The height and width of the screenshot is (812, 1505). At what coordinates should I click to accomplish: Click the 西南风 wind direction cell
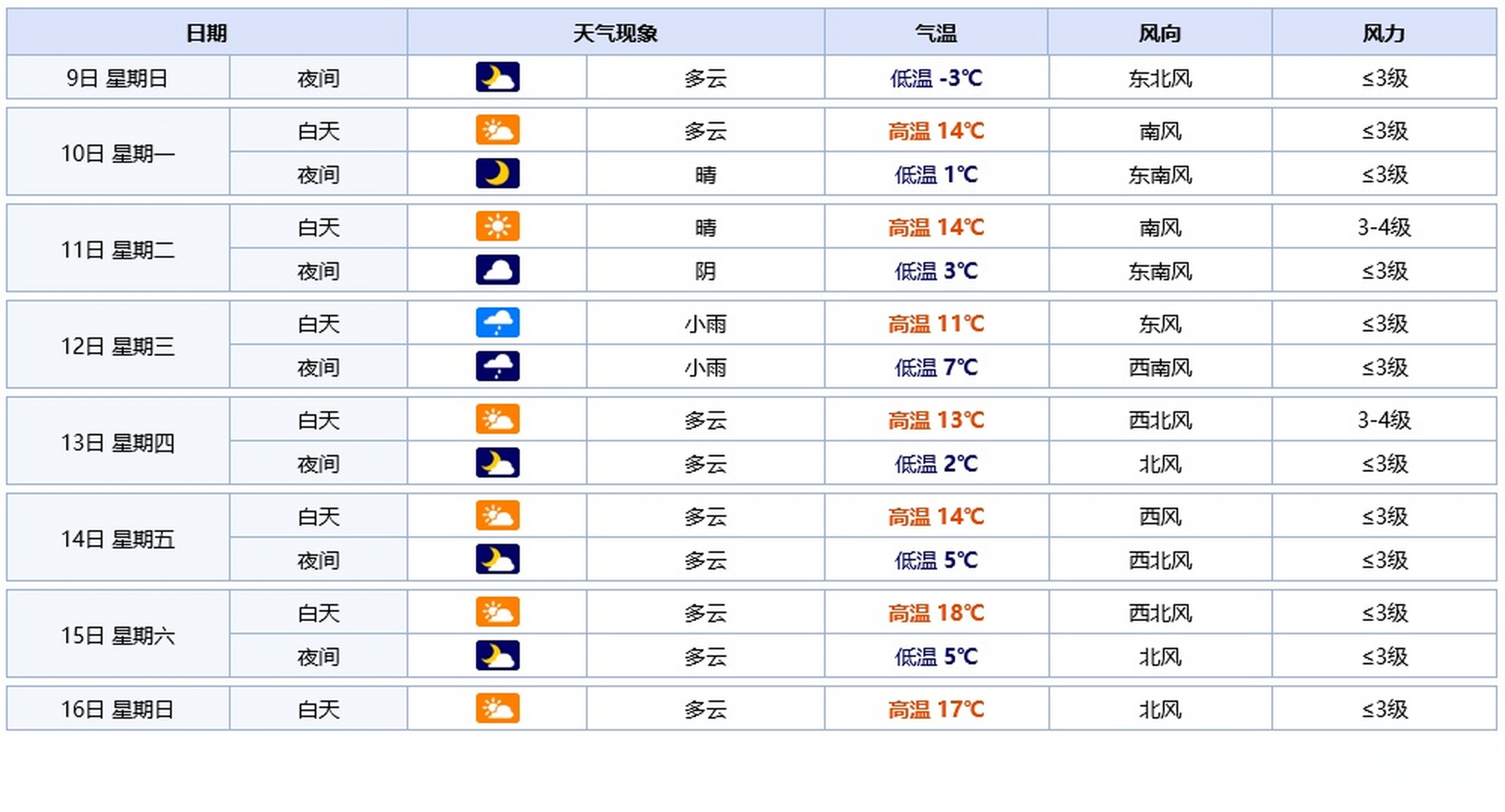(x=1160, y=367)
